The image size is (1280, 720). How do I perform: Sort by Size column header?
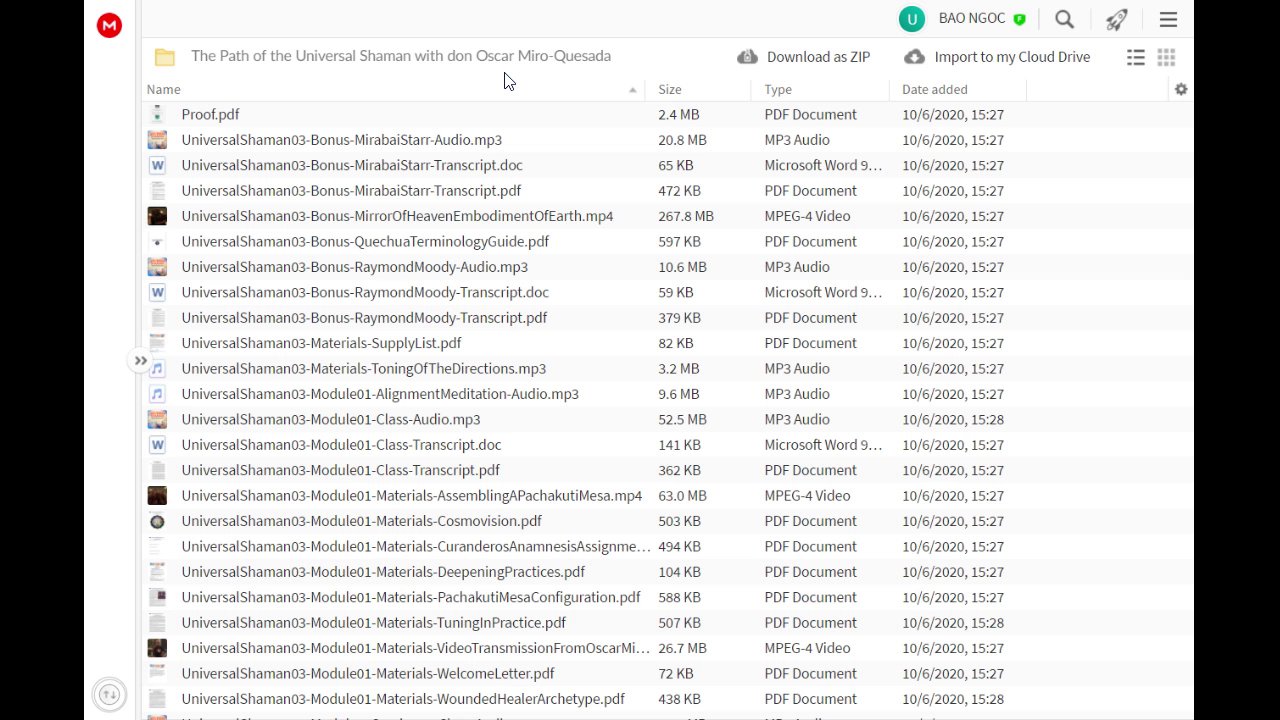pos(698,89)
